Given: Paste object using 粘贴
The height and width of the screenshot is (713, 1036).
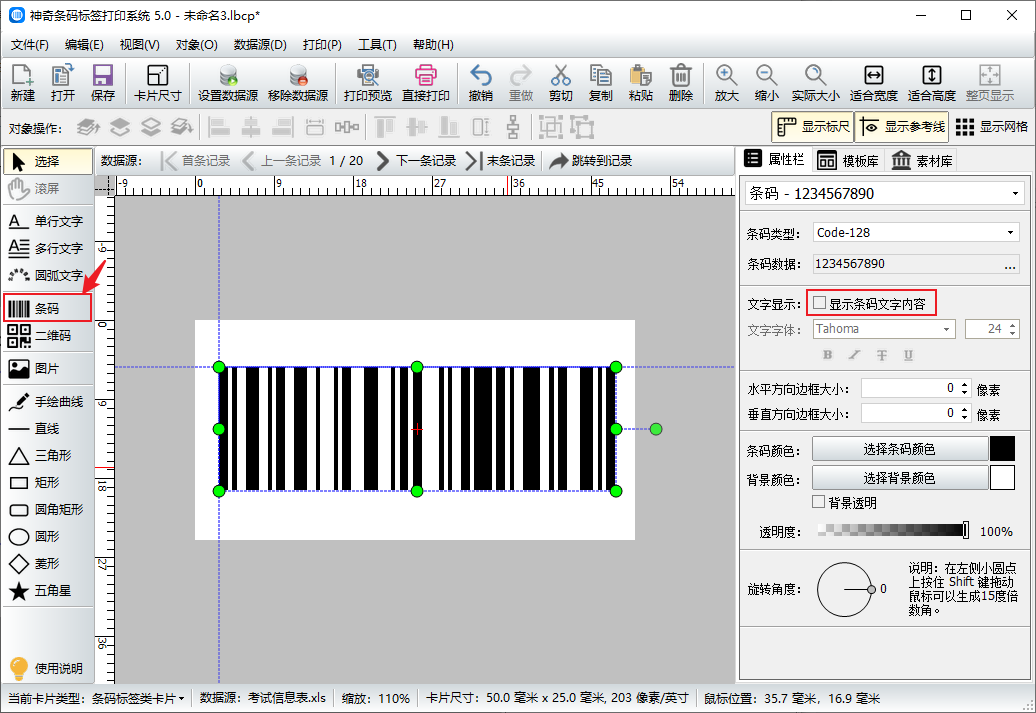Looking at the screenshot, I should [x=640, y=83].
